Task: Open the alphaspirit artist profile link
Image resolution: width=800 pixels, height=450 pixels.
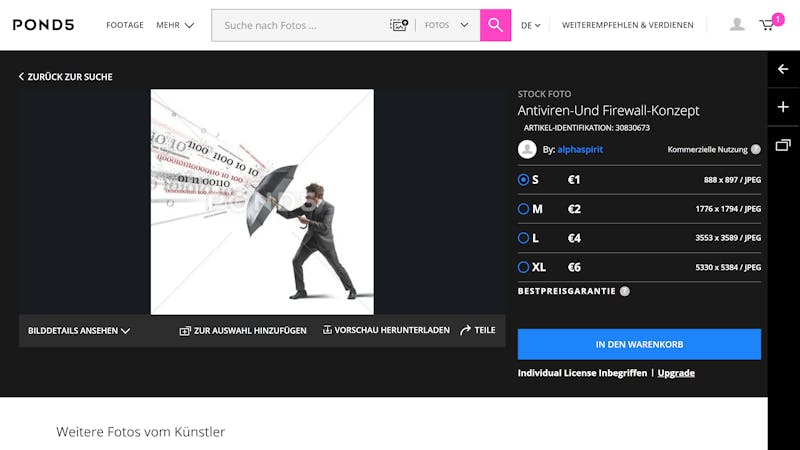Action: [x=580, y=149]
